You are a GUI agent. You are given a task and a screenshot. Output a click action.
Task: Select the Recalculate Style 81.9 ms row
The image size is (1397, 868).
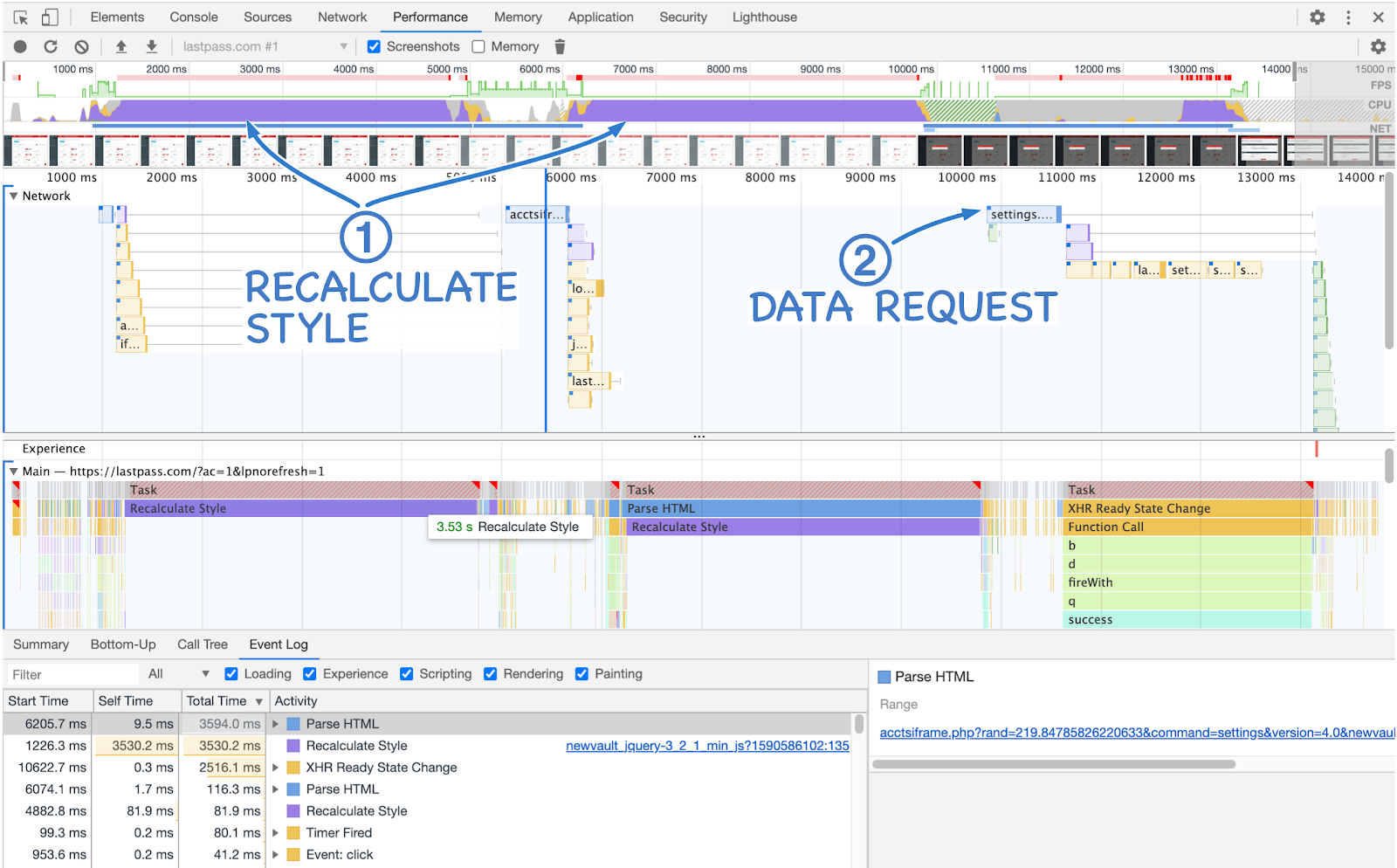pos(428,811)
